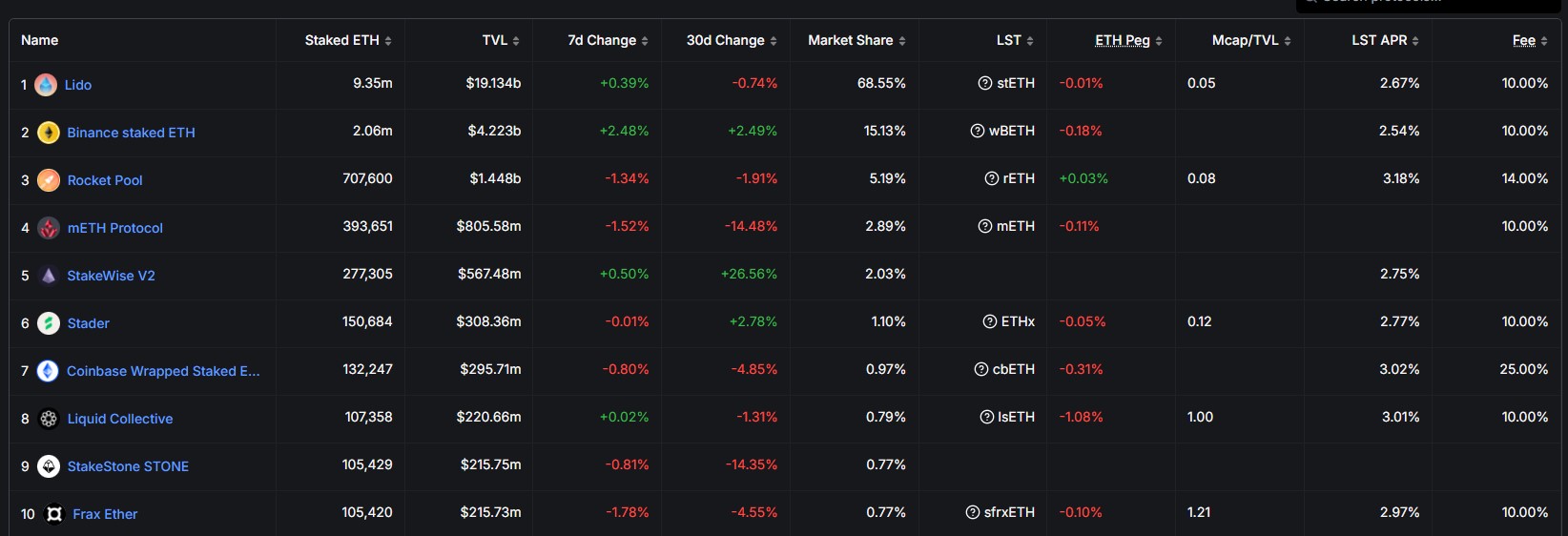Image resolution: width=1568 pixels, height=536 pixels.
Task: Click the StakeWise V2 logo icon
Action: pos(49,276)
